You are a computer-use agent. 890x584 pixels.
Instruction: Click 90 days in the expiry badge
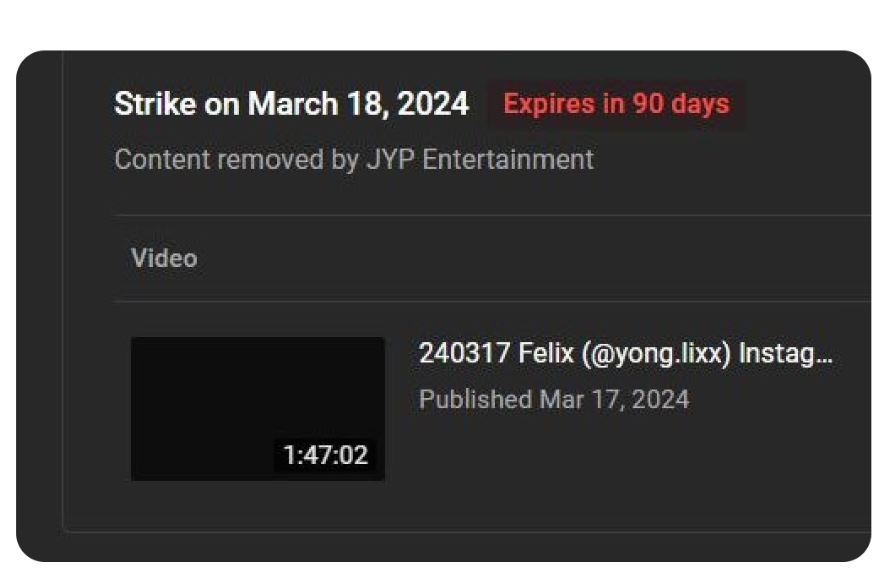pyautogui.click(x=680, y=104)
